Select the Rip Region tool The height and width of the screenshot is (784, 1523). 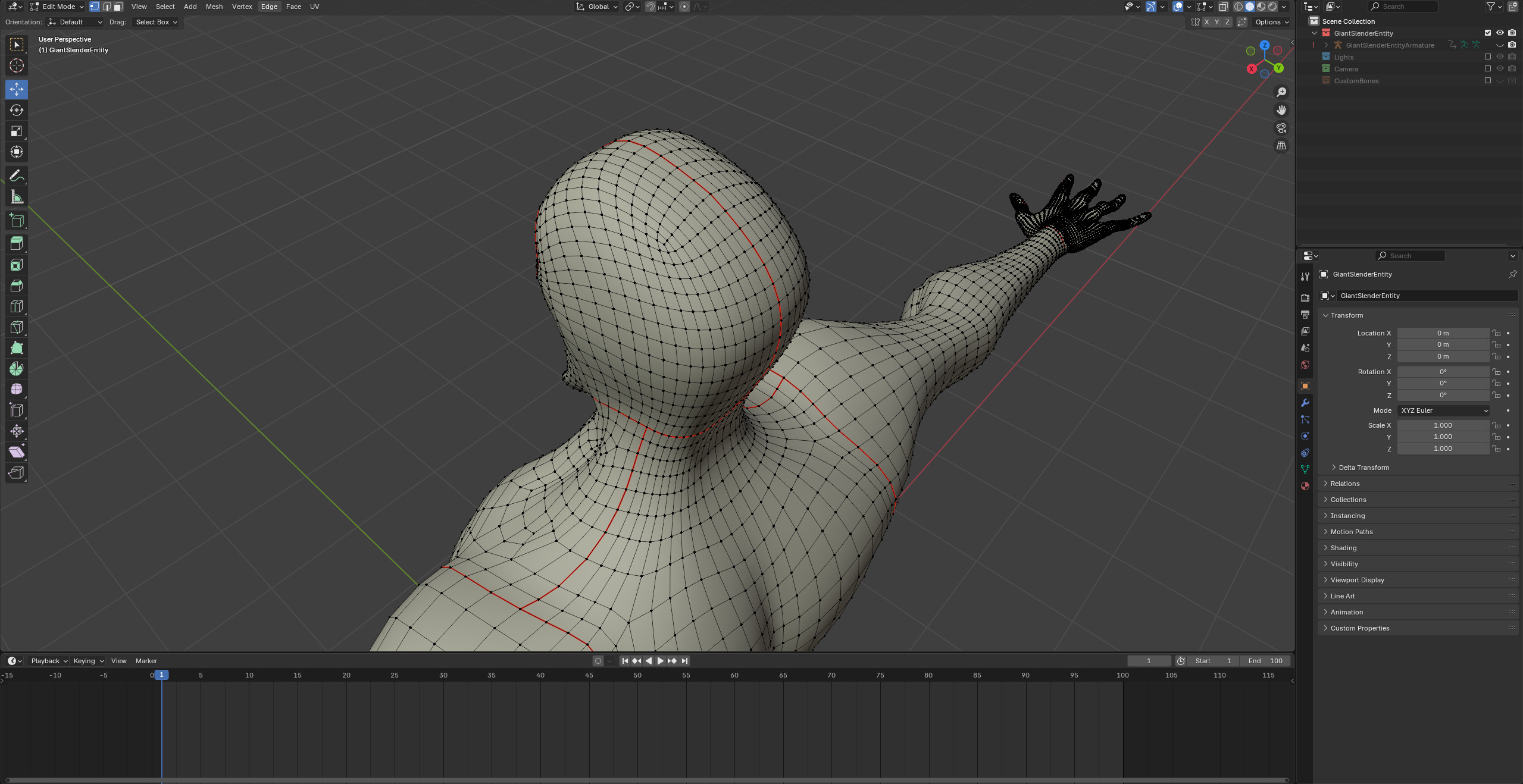[x=17, y=473]
